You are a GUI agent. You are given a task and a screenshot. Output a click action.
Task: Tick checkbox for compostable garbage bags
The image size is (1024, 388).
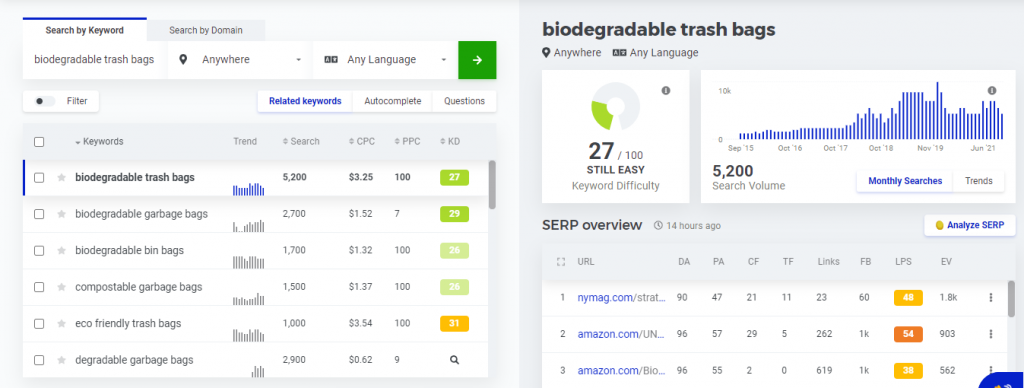39,287
